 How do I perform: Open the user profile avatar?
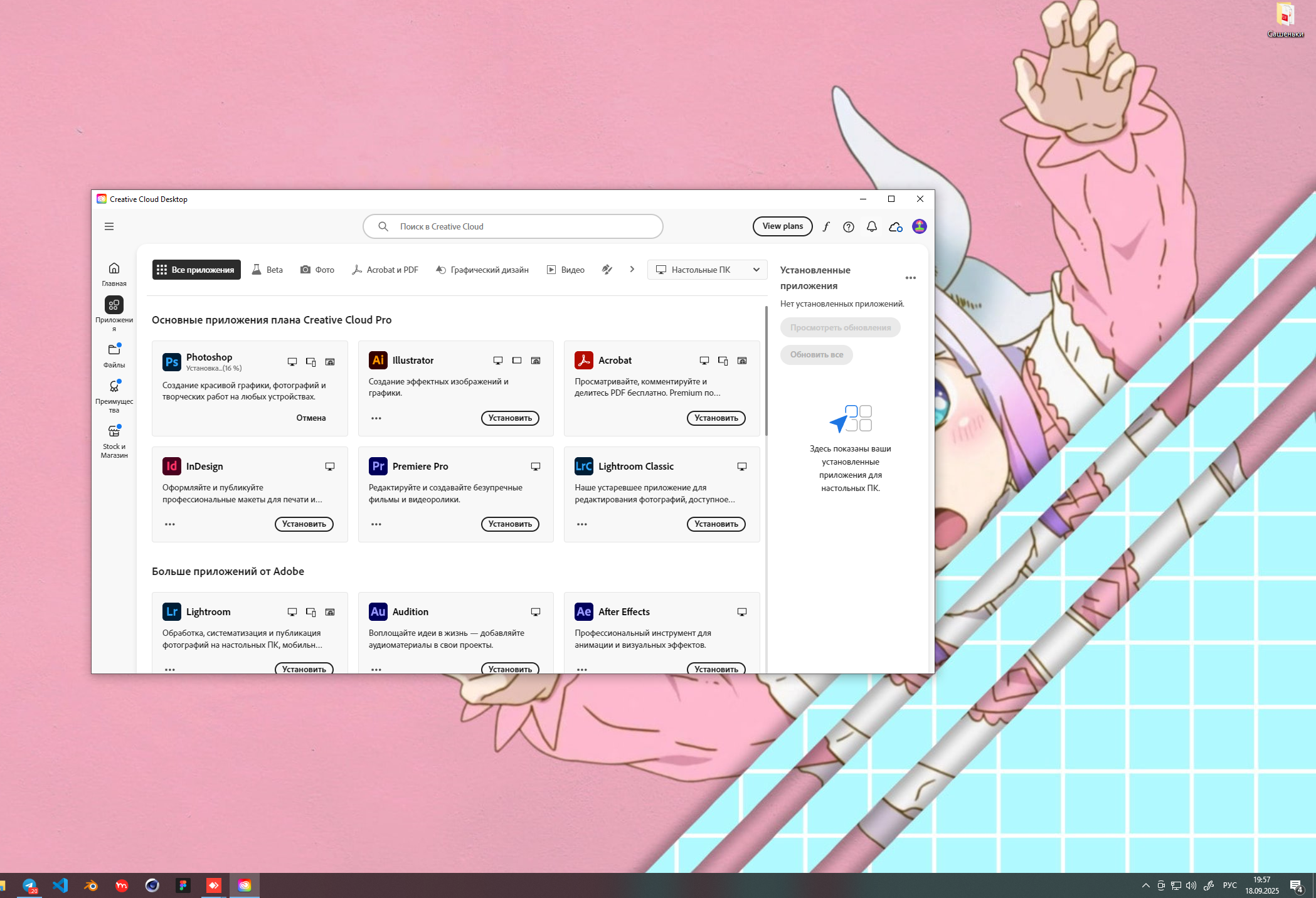point(920,226)
